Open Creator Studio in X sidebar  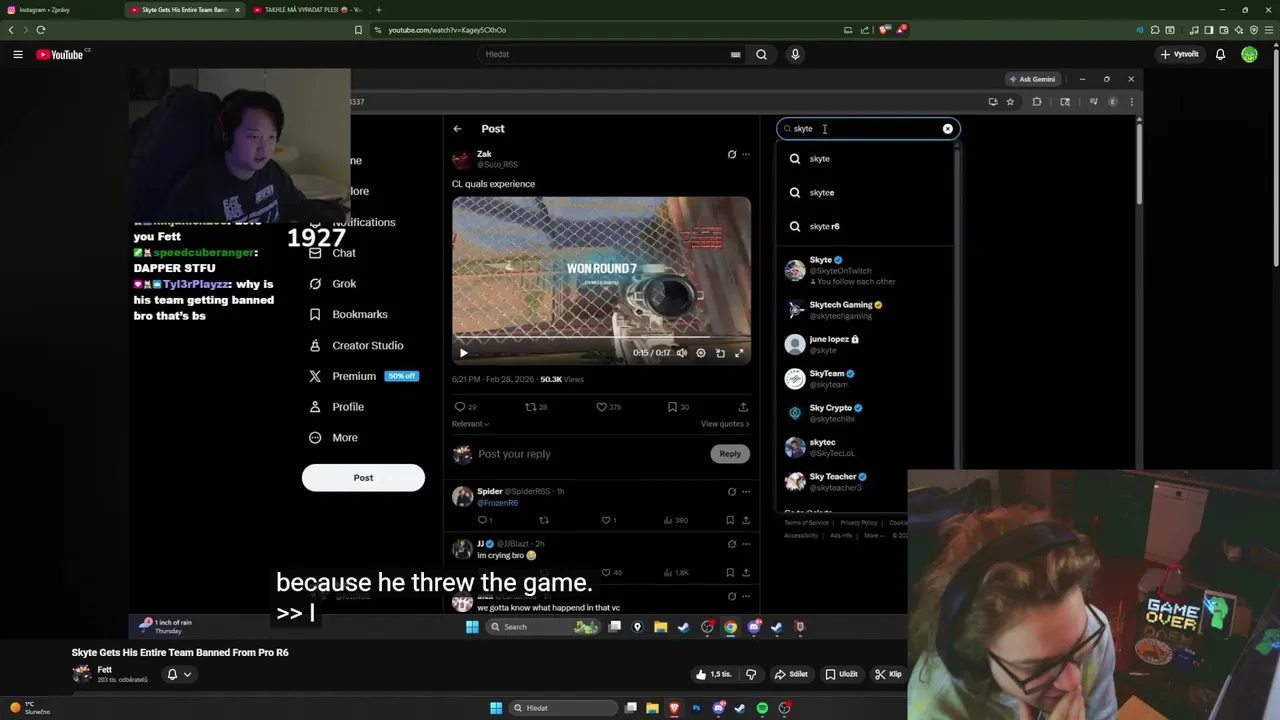click(x=356, y=346)
